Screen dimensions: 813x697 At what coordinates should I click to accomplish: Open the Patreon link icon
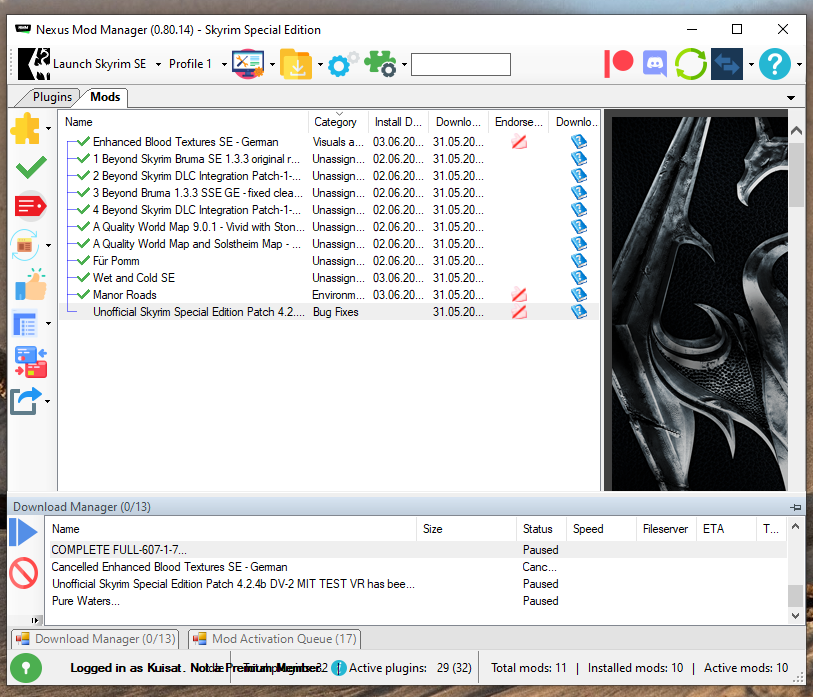[x=619, y=64]
